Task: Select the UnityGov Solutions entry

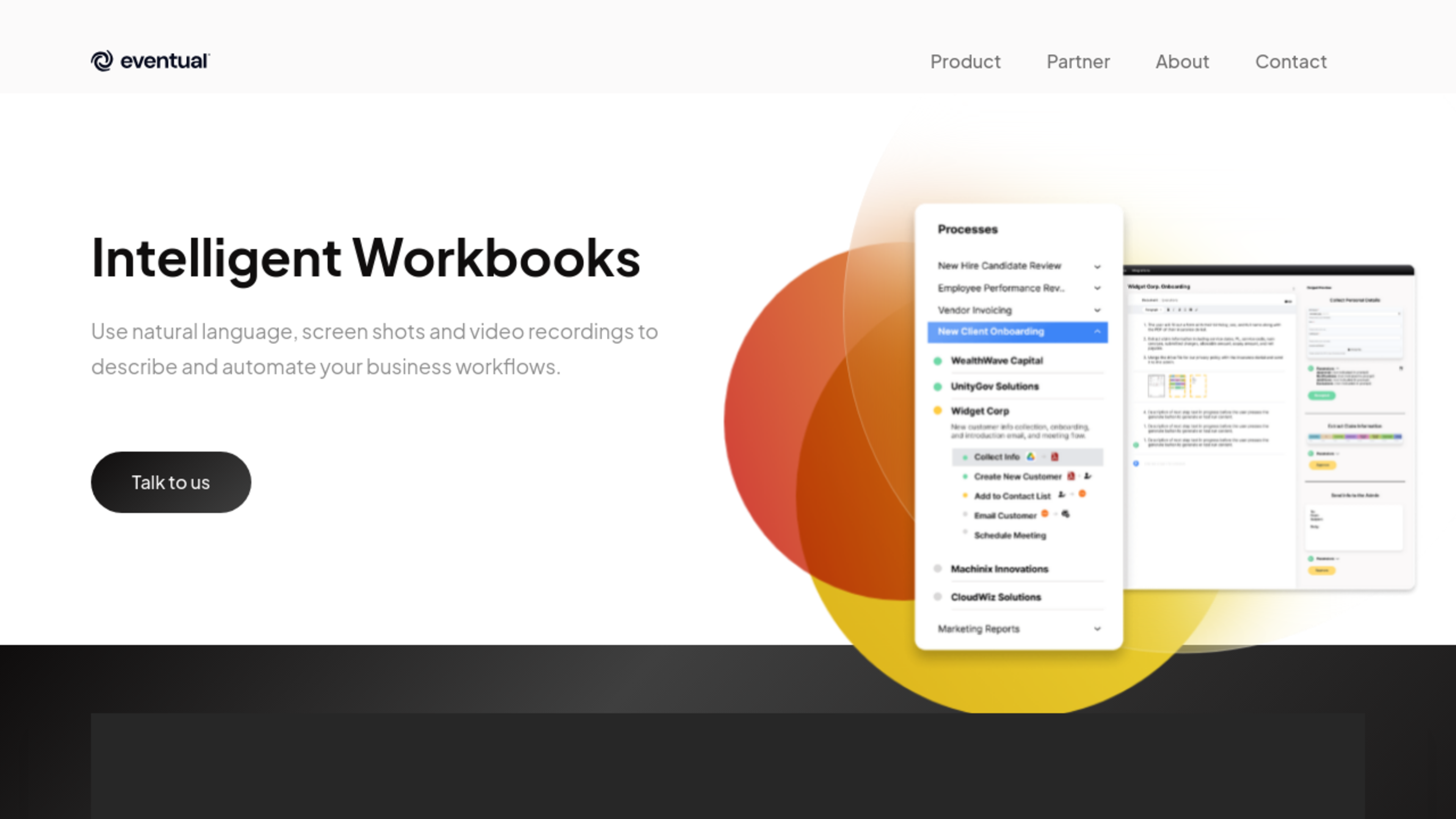Action: [x=994, y=387]
